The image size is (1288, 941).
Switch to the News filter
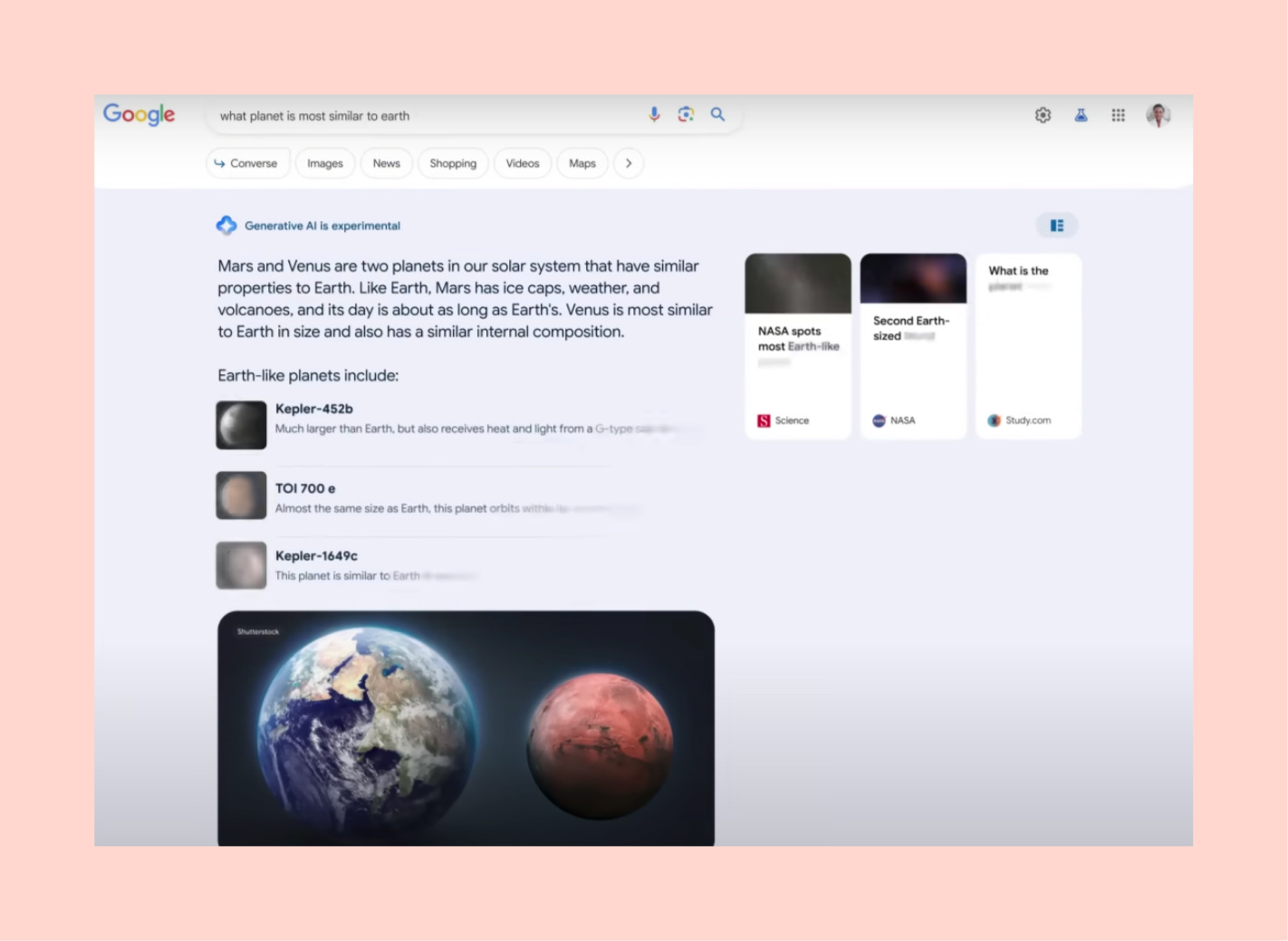point(387,163)
